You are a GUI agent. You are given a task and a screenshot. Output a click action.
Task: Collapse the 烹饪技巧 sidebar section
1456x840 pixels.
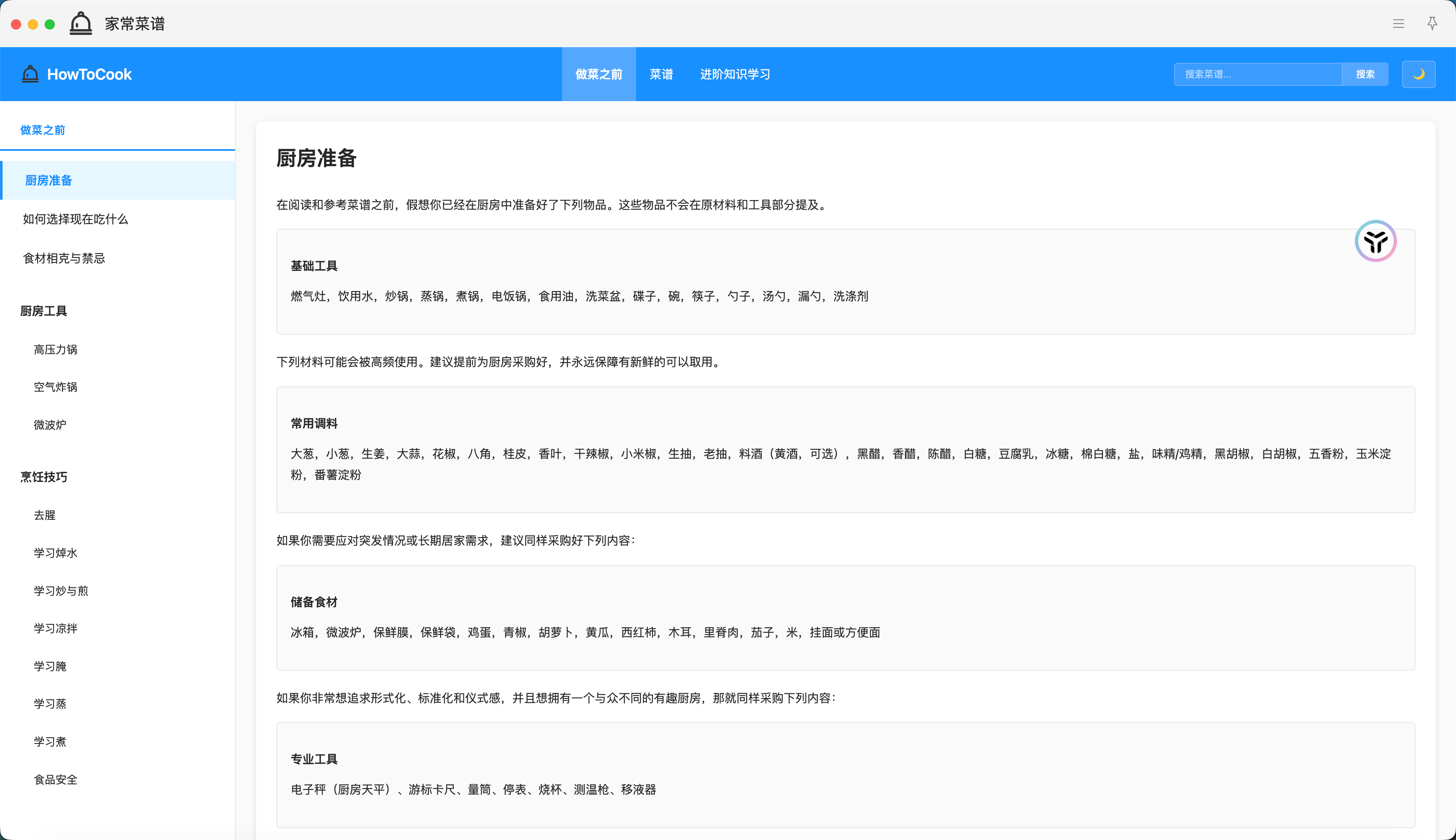pos(44,476)
